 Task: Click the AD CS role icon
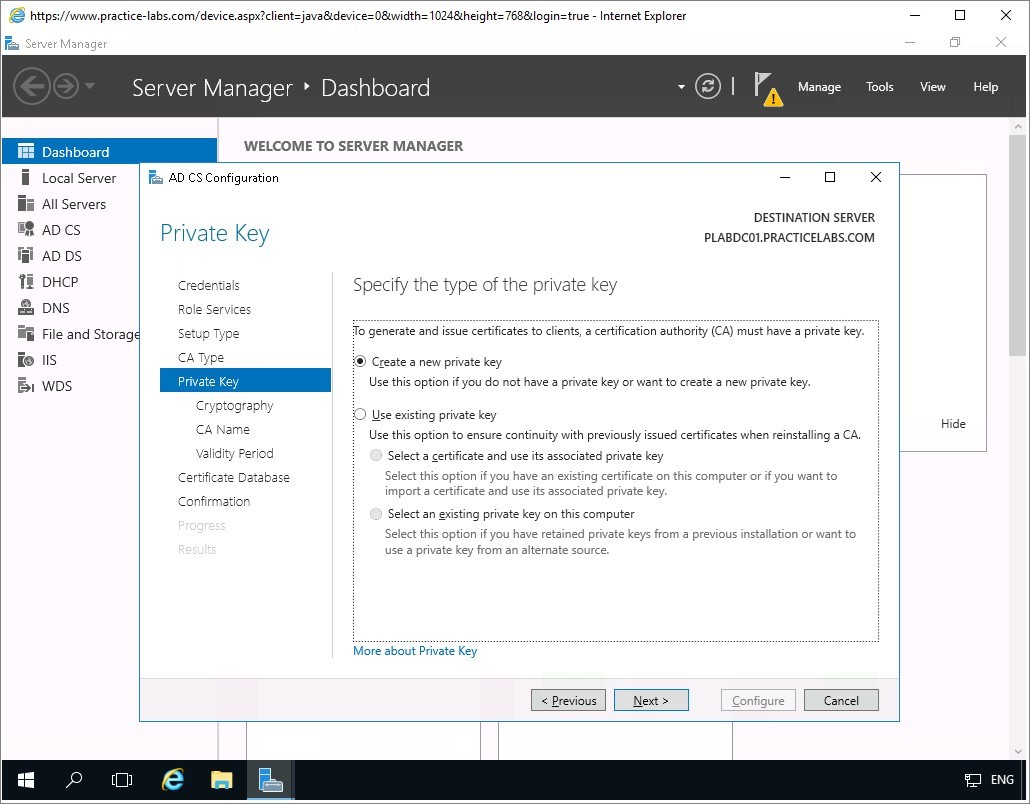pos(26,229)
